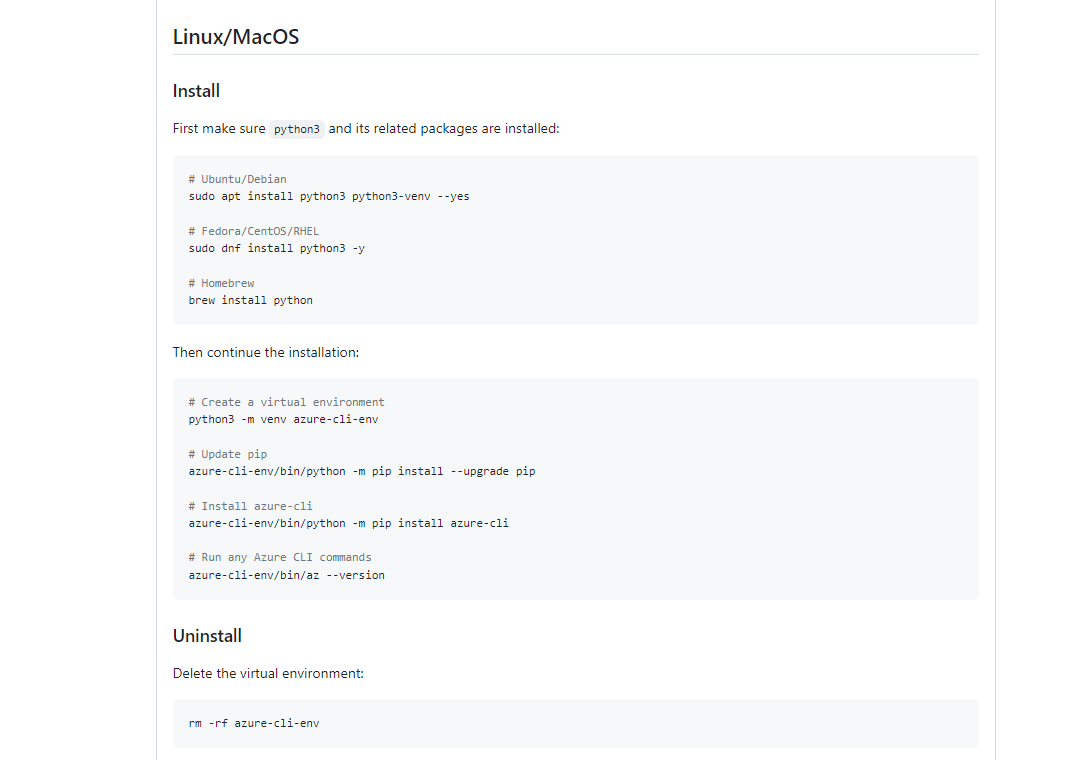Click the sudo dnf install python3 -y line

(277, 247)
